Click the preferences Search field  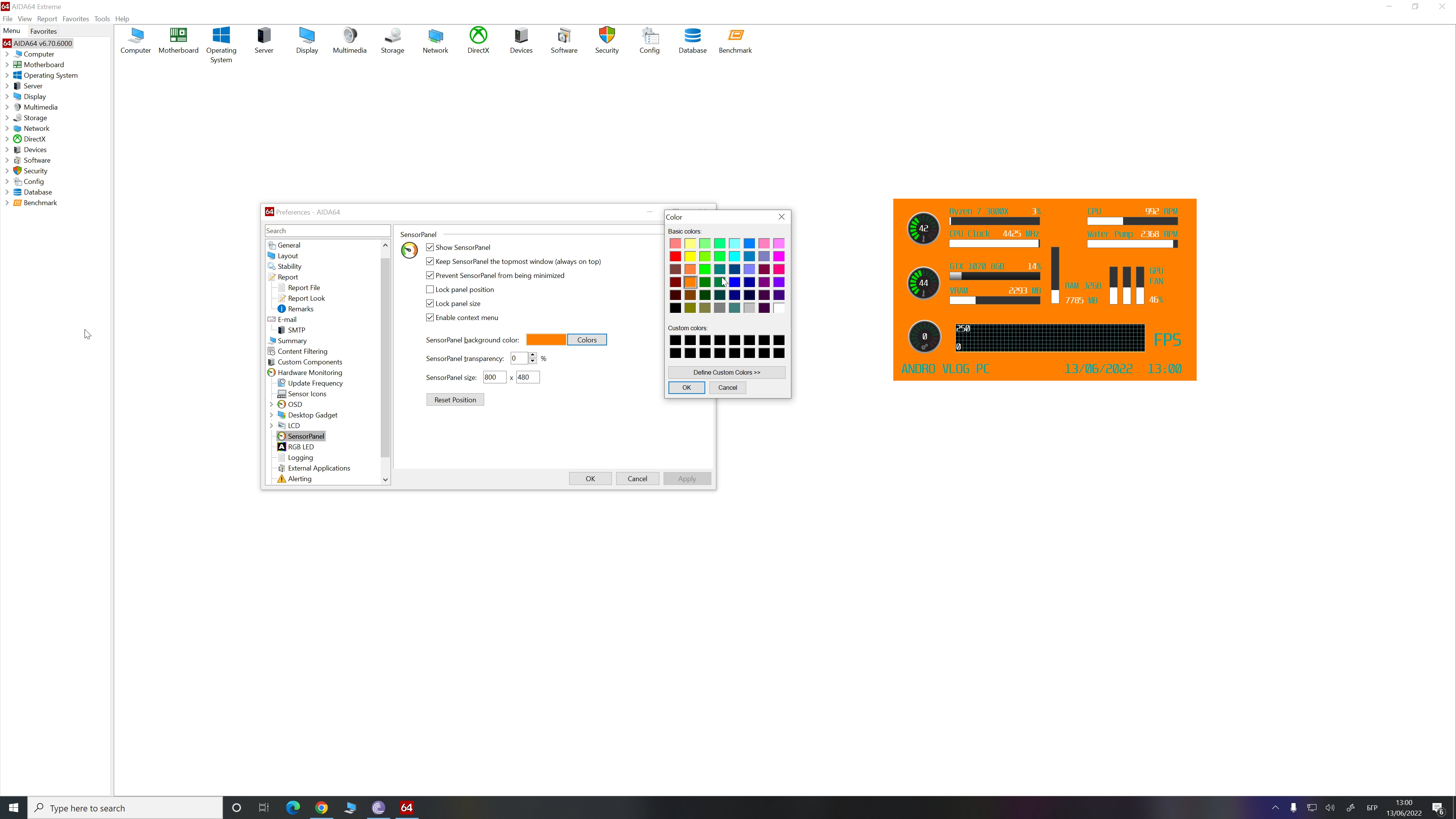(x=328, y=231)
